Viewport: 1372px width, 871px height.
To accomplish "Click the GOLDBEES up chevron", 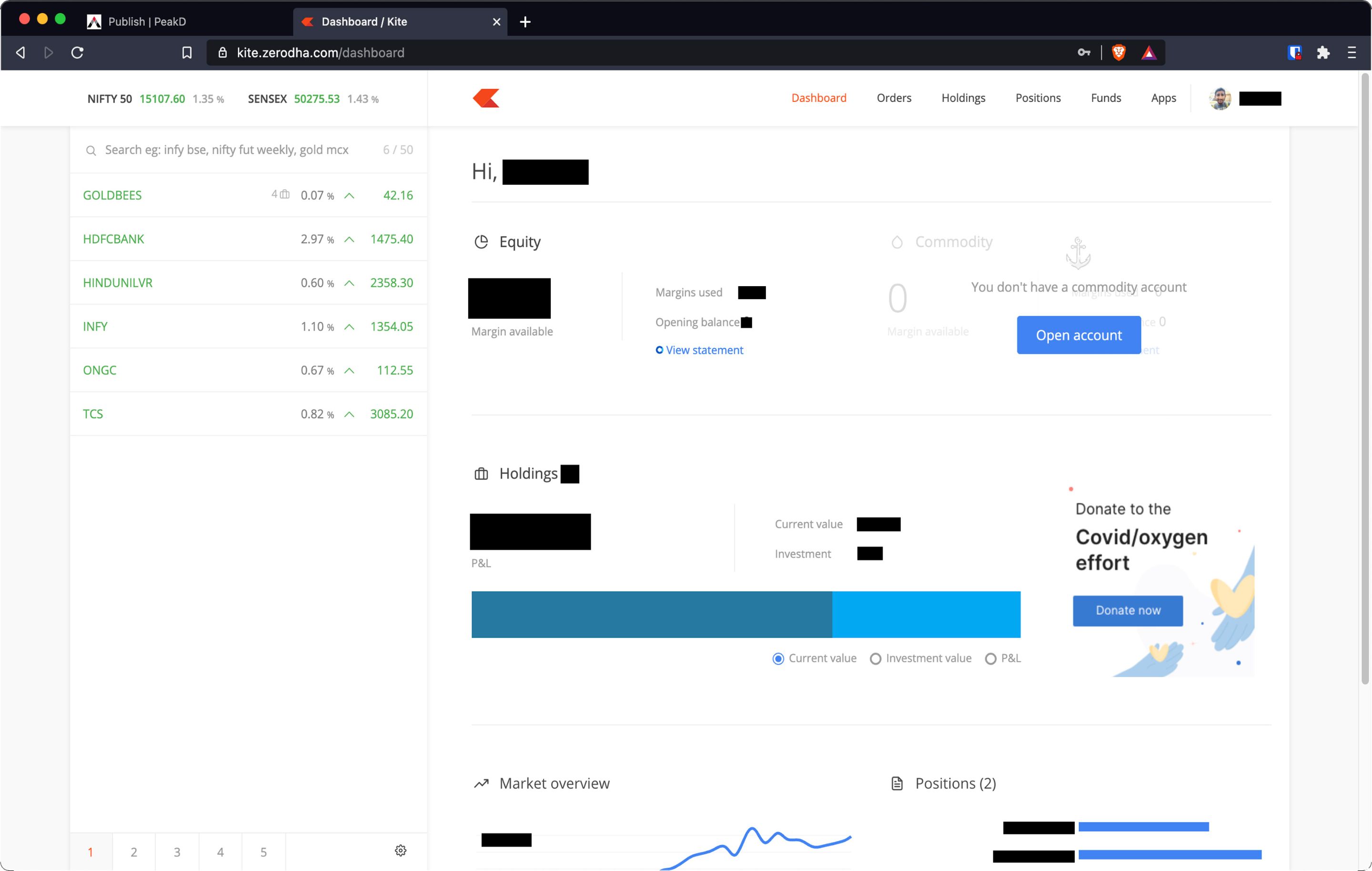I will tap(349, 195).
